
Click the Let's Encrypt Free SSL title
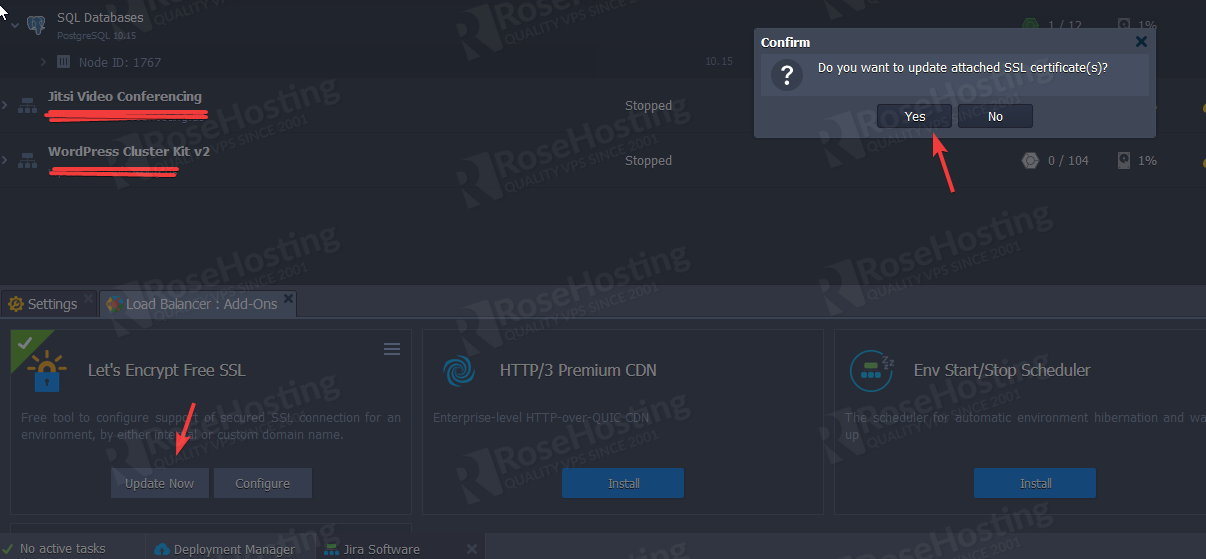[x=167, y=370]
